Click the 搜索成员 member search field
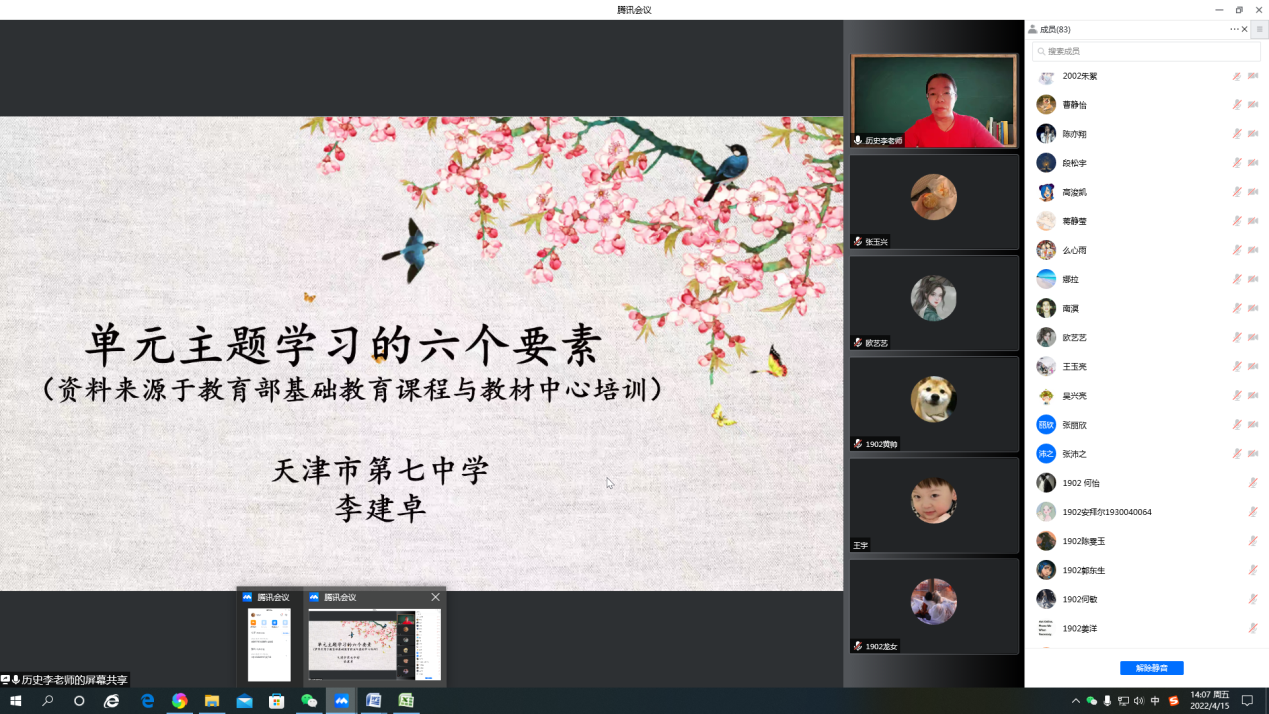Viewport: 1269px width, 714px height. tap(1146, 51)
